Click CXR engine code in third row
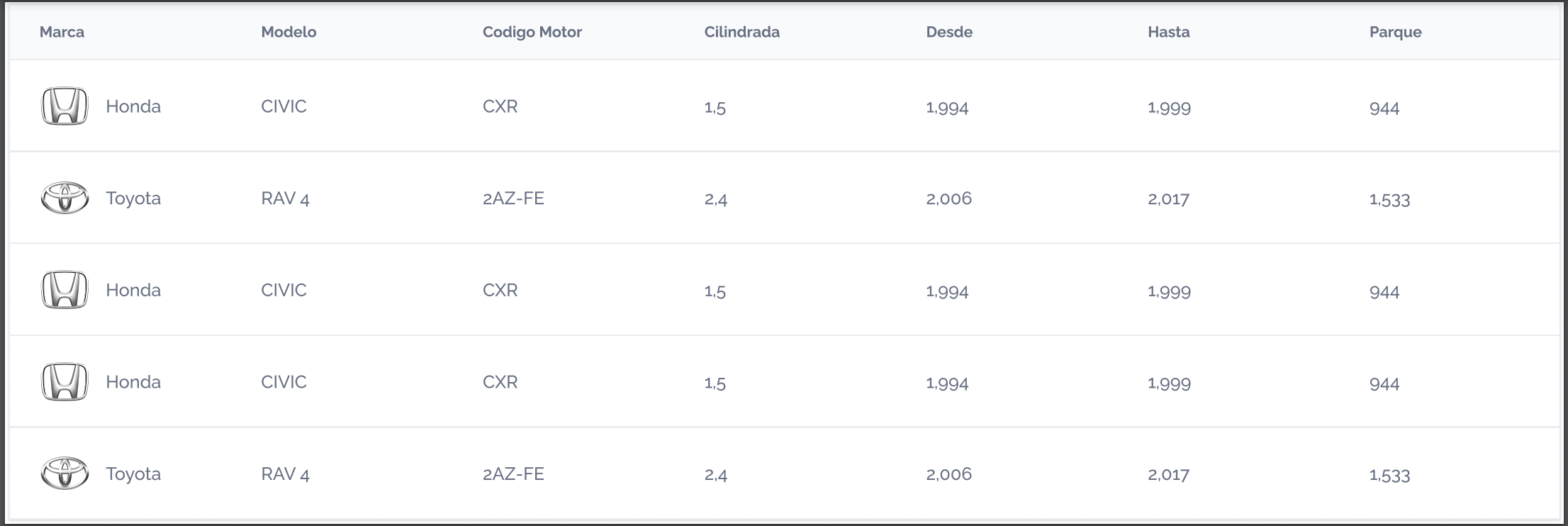 click(x=500, y=290)
